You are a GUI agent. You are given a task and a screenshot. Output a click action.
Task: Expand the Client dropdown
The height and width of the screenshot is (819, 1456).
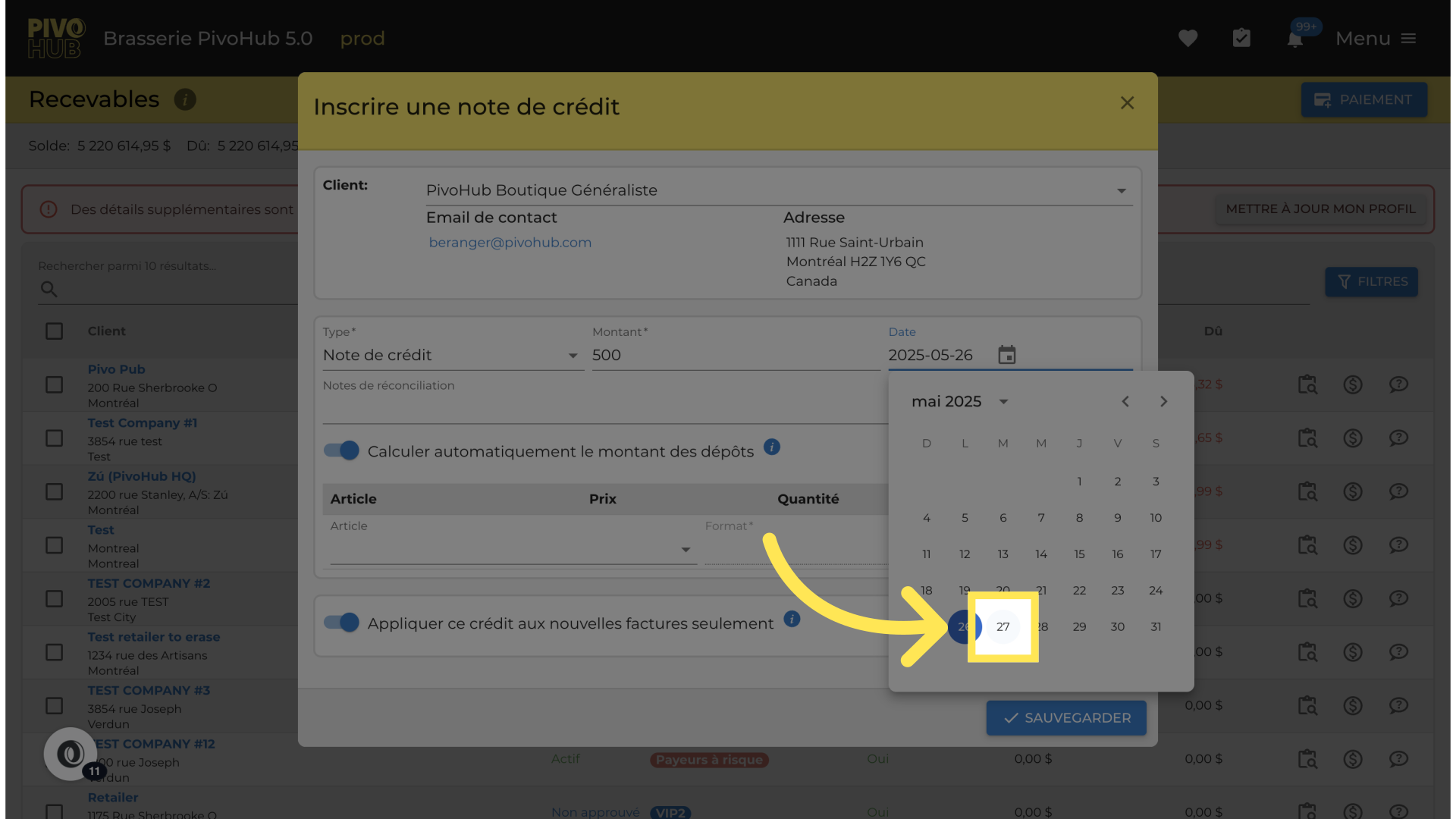tap(1121, 191)
